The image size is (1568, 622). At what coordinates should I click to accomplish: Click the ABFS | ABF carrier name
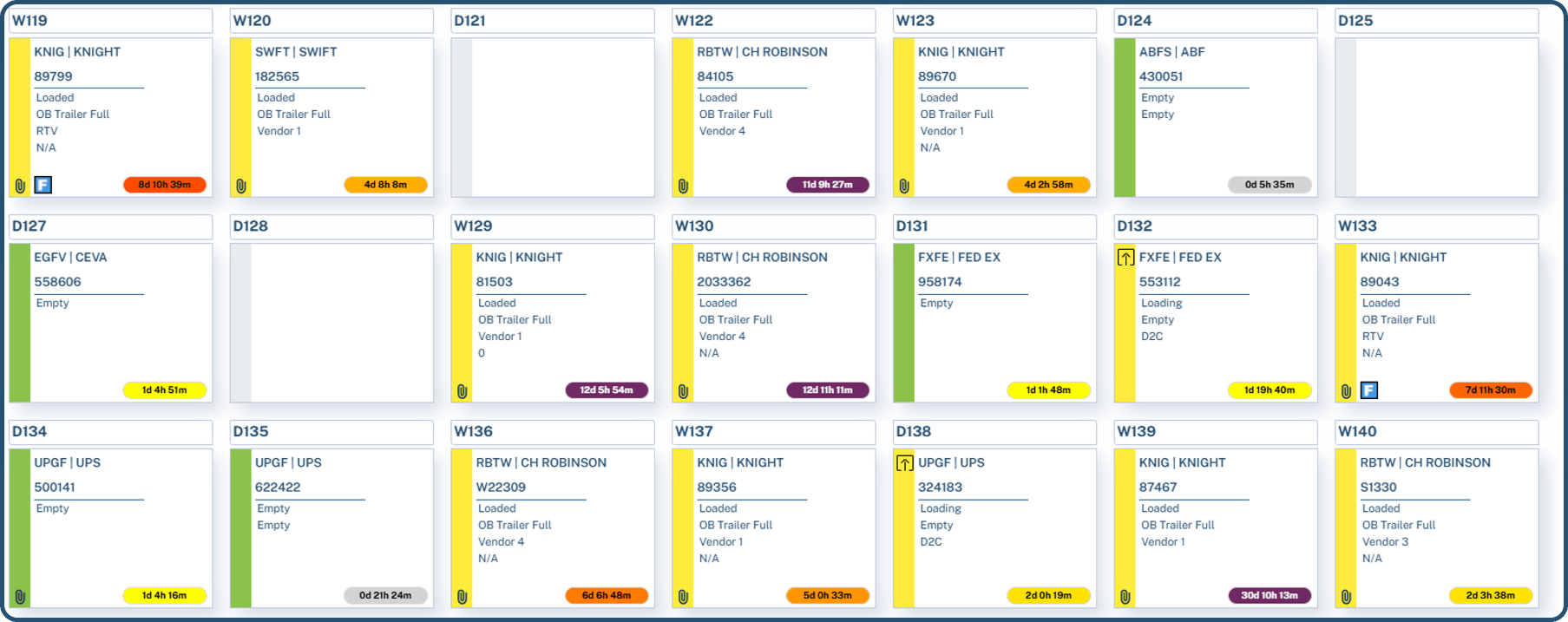click(1172, 52)
